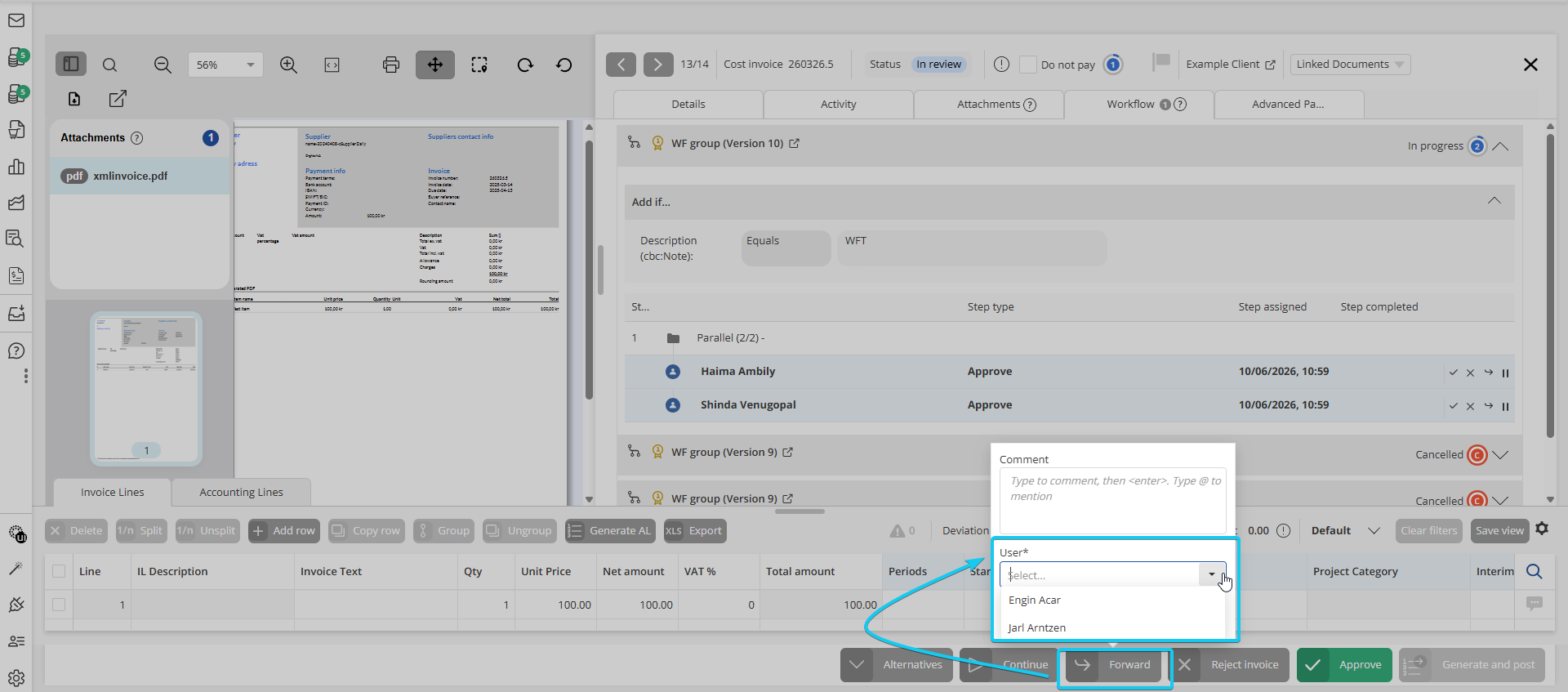Switch to Accounting Lines tab
Image resolution: width=1568 pixels, height=692 pixels.
click(x=242, y=493)
